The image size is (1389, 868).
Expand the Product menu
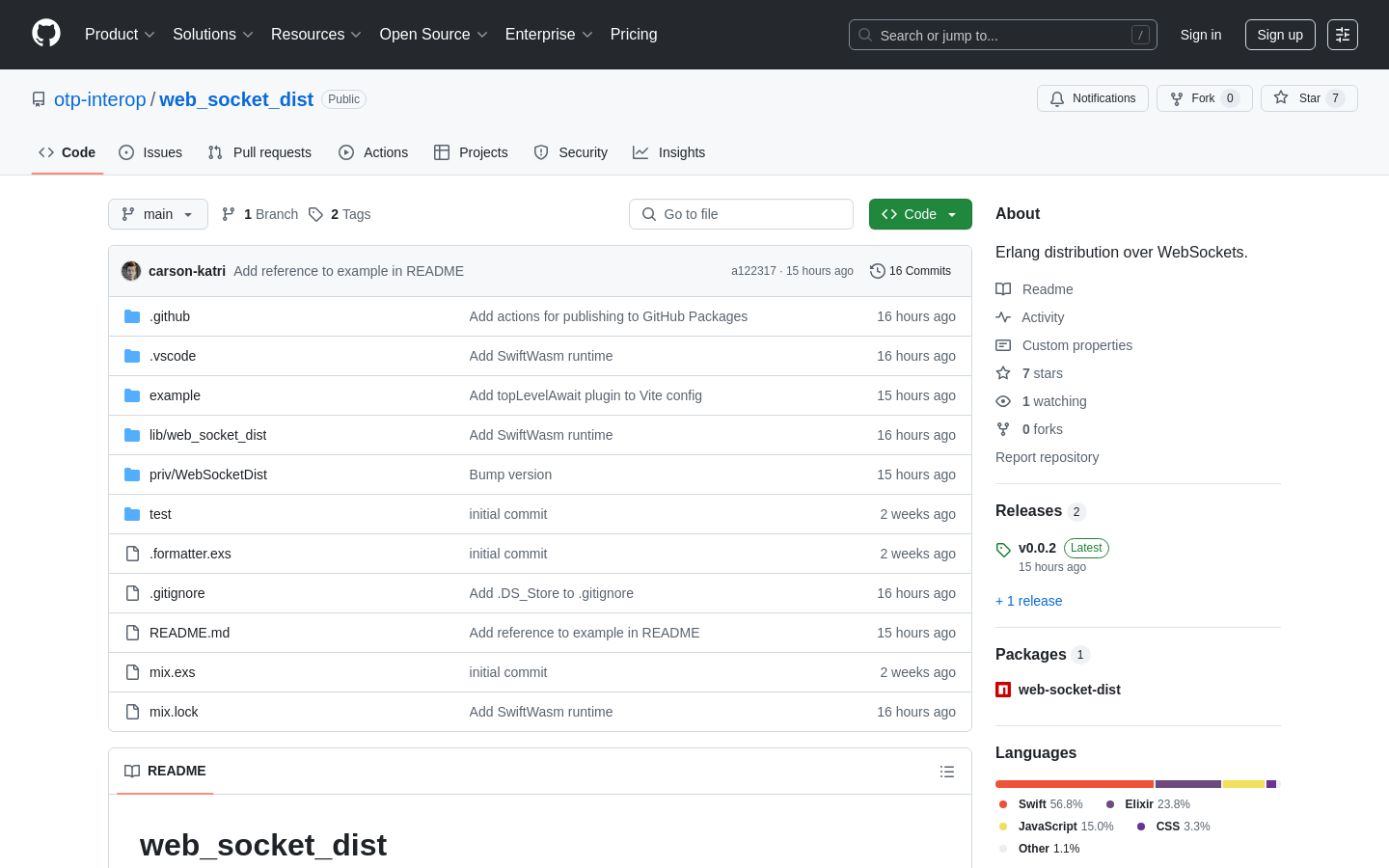coord(120,35)
